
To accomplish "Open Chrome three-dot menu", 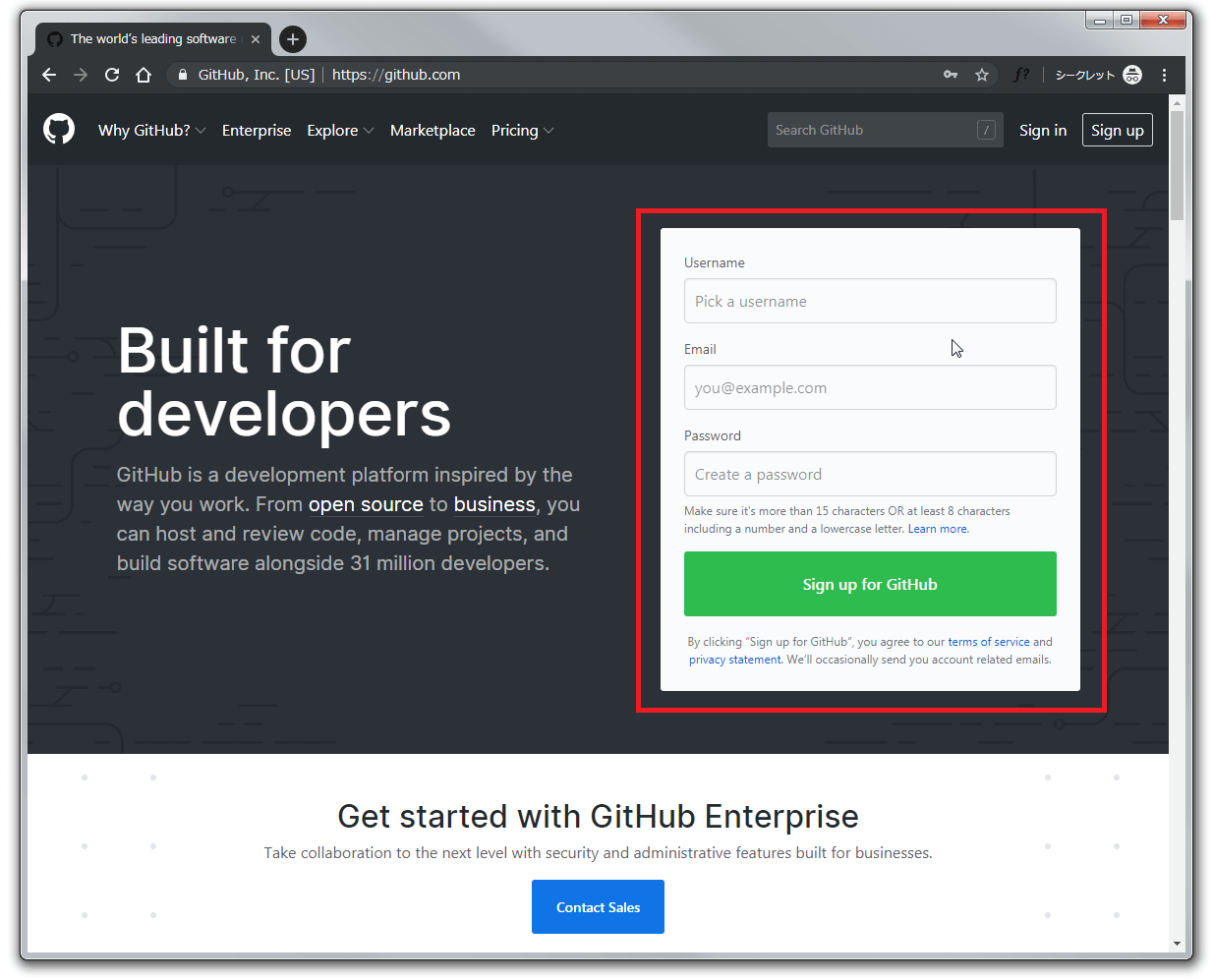I will tap(1164, 75).
